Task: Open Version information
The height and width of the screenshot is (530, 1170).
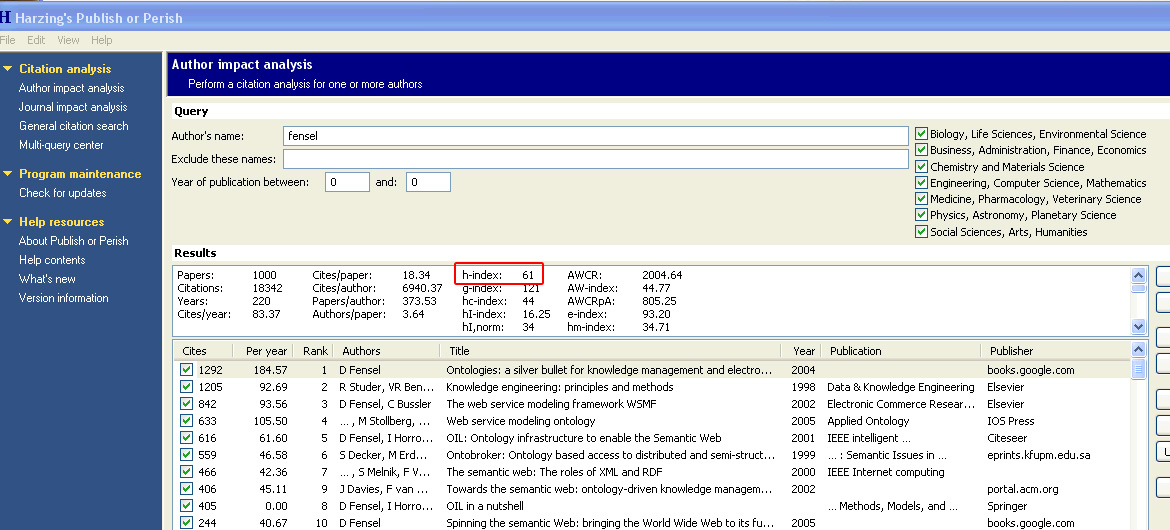Action: (63, 298)
